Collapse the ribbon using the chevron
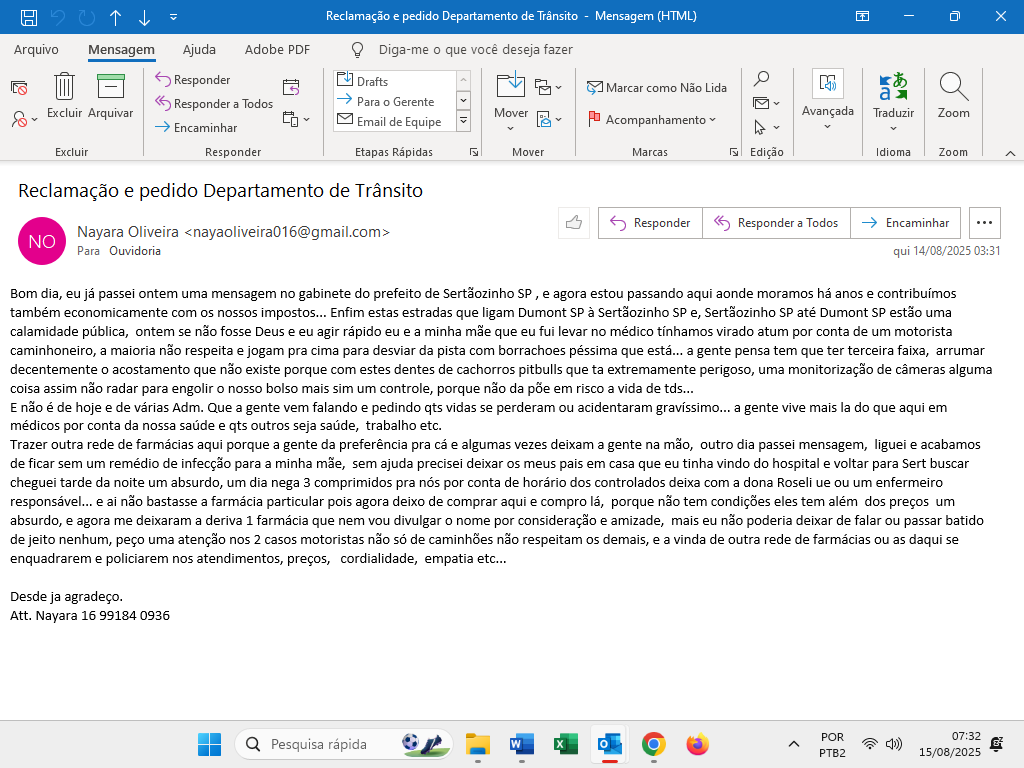 (x=1009, y=153)
